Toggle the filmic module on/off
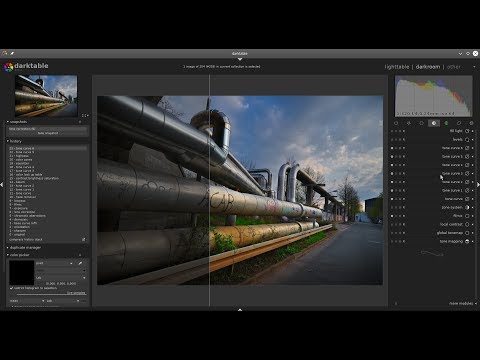This screenshot has width=480, height=360. click(x=392, y=216)
